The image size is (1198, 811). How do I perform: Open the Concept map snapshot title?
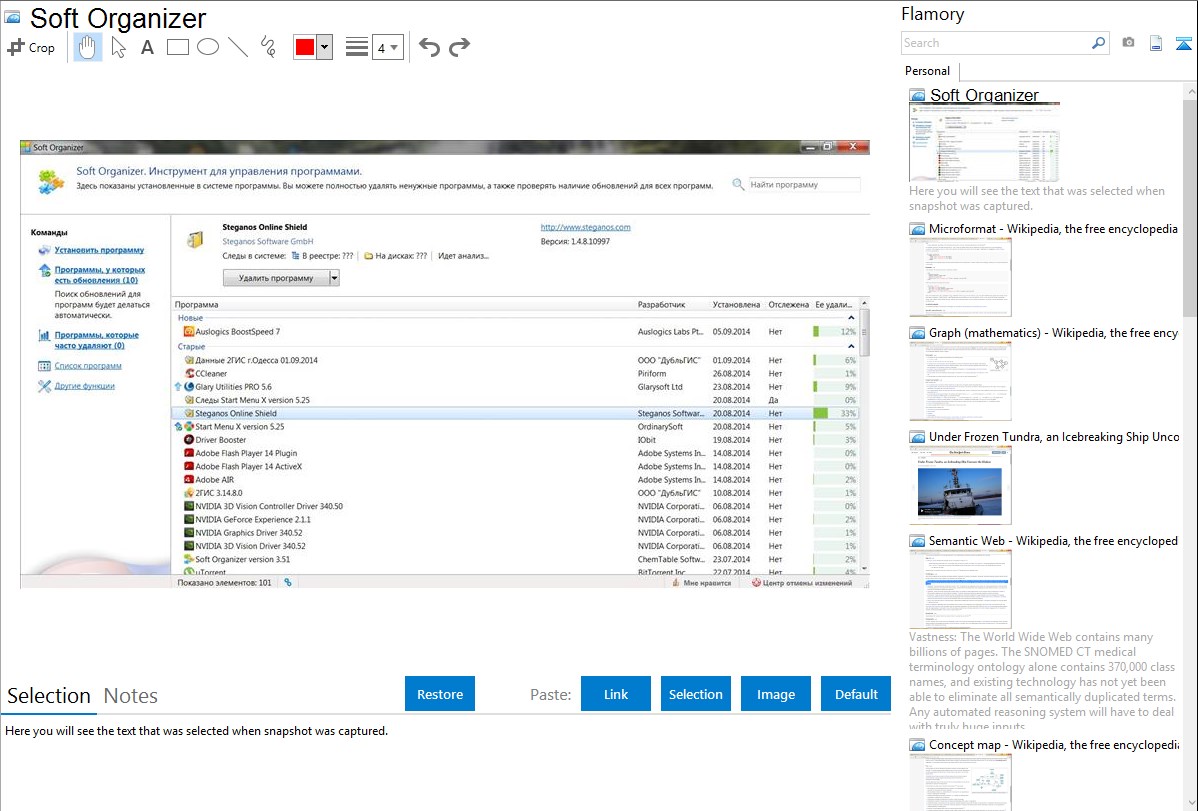coord(1053,744)
